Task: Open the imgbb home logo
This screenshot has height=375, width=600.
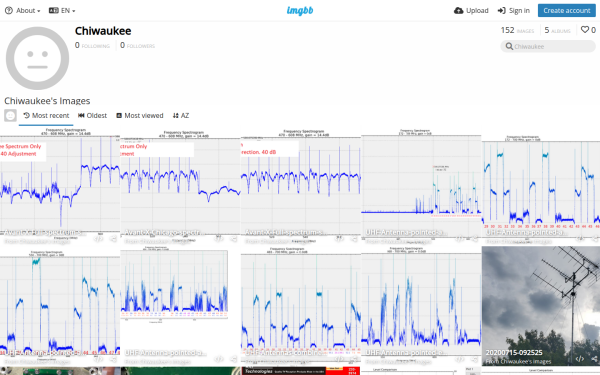Action: click(x=300, y=11)
